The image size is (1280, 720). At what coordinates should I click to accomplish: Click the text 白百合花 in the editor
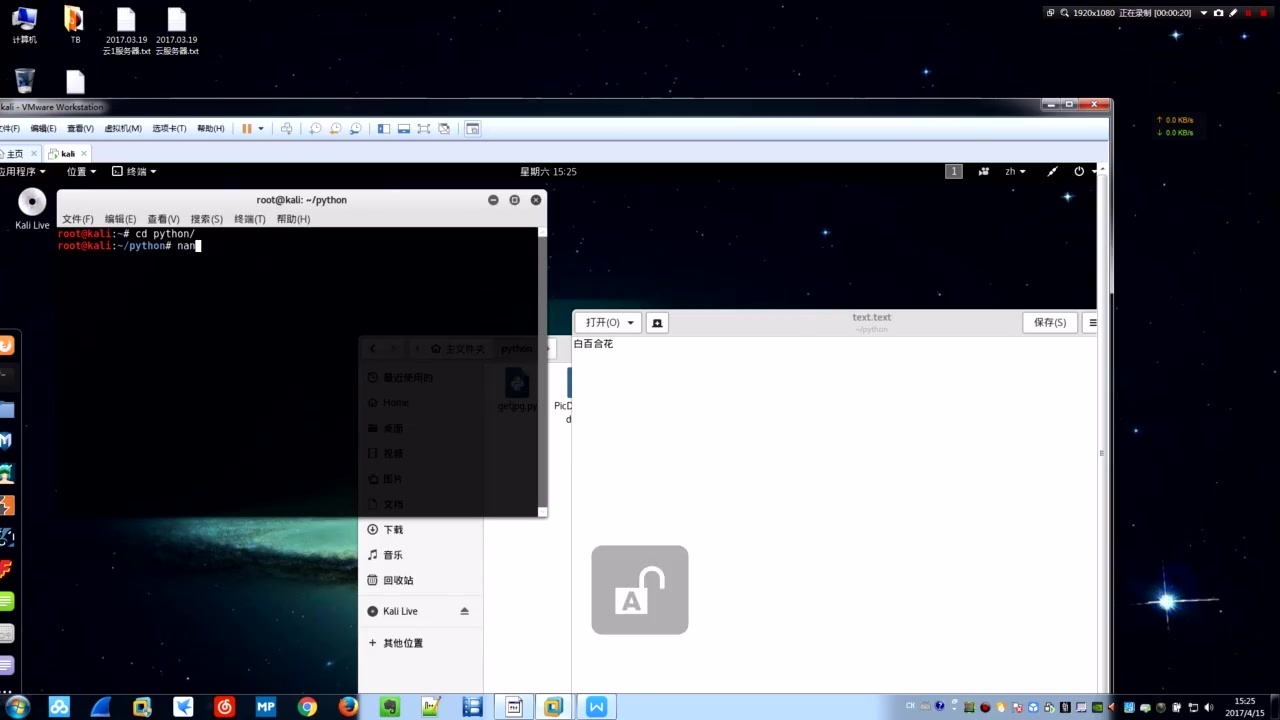(593, 344)
